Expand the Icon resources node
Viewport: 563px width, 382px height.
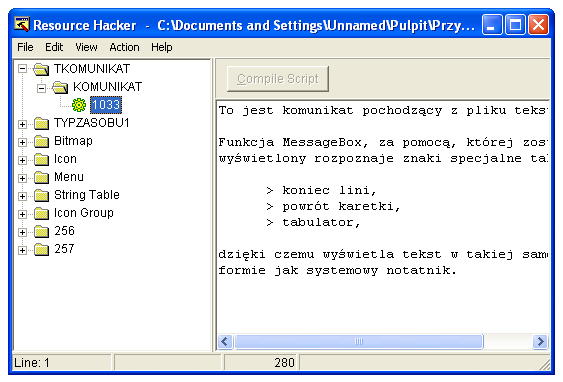tap(22, 160)
